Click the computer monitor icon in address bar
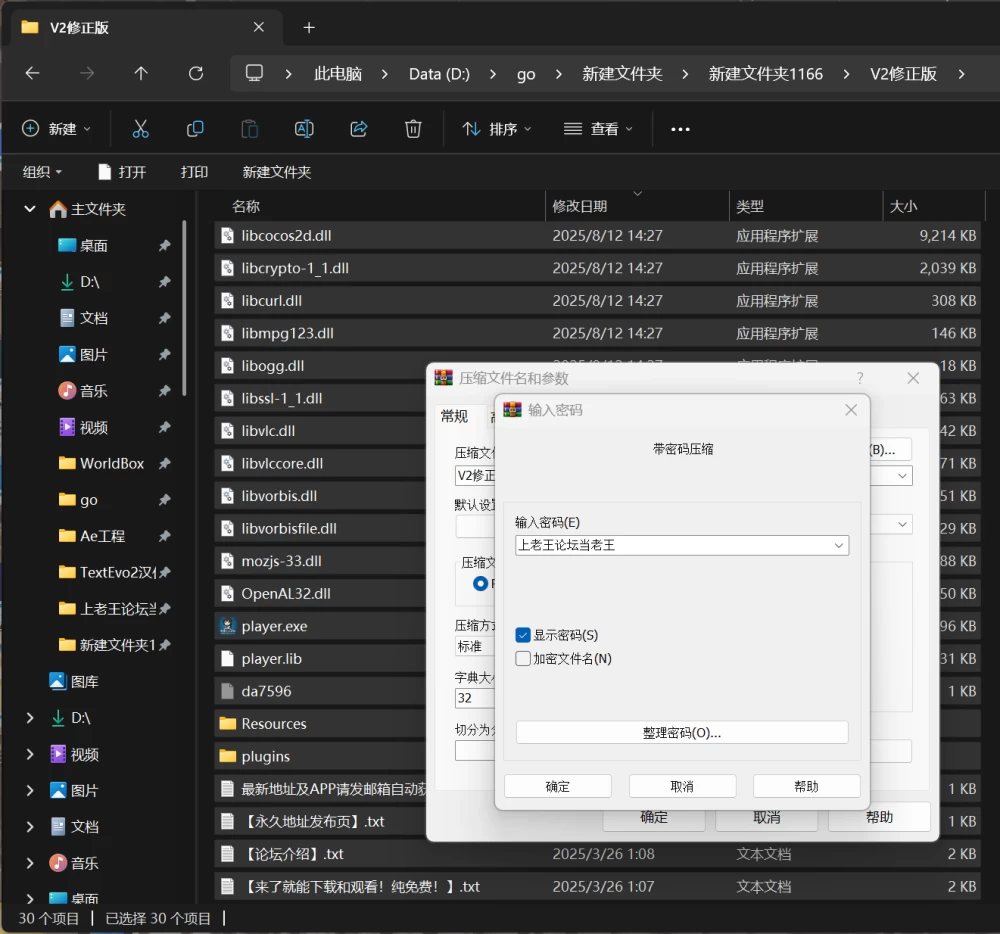The width and height of the screenshot is (1000, 934). (254, 73)
